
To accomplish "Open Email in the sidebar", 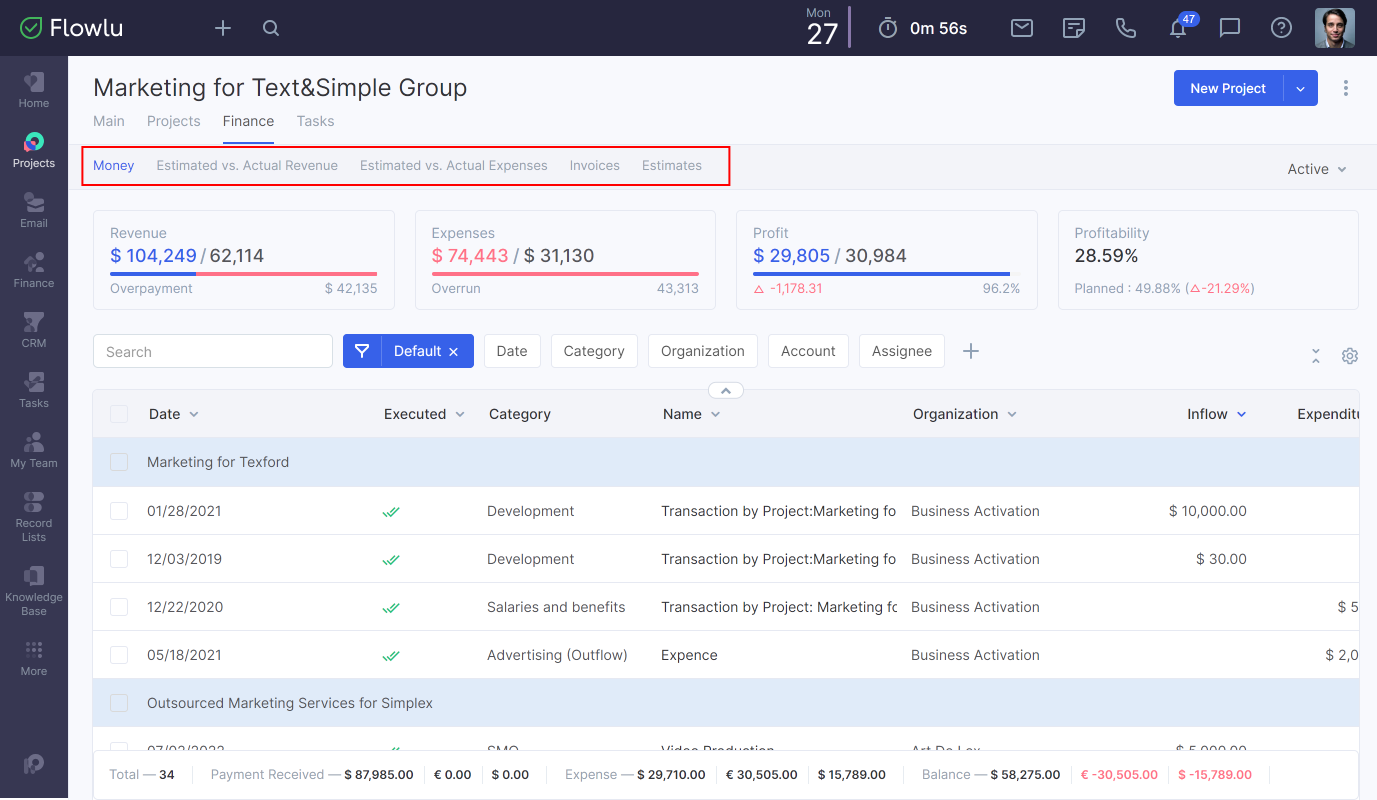I will point(34,210).
